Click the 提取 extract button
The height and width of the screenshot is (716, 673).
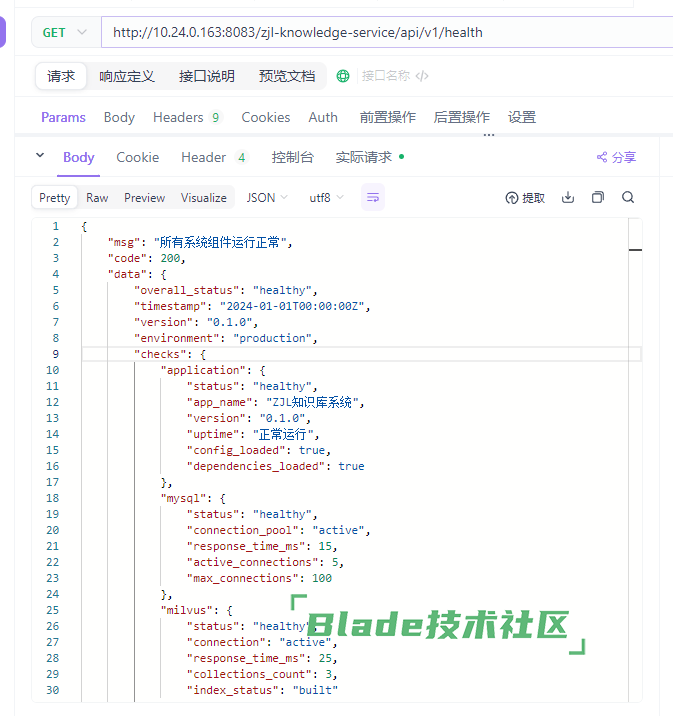(525, 198)
